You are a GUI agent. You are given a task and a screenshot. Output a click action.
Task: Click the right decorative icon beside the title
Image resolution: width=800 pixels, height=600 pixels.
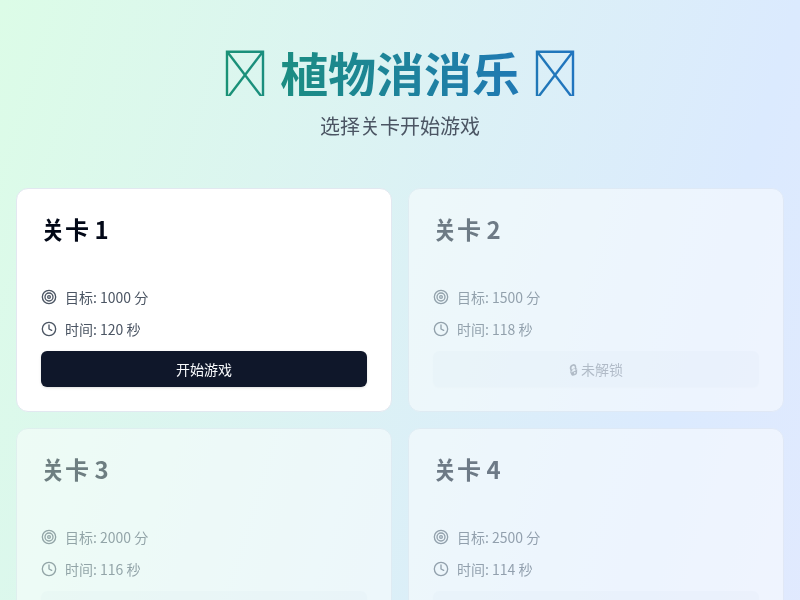(558, 72)
